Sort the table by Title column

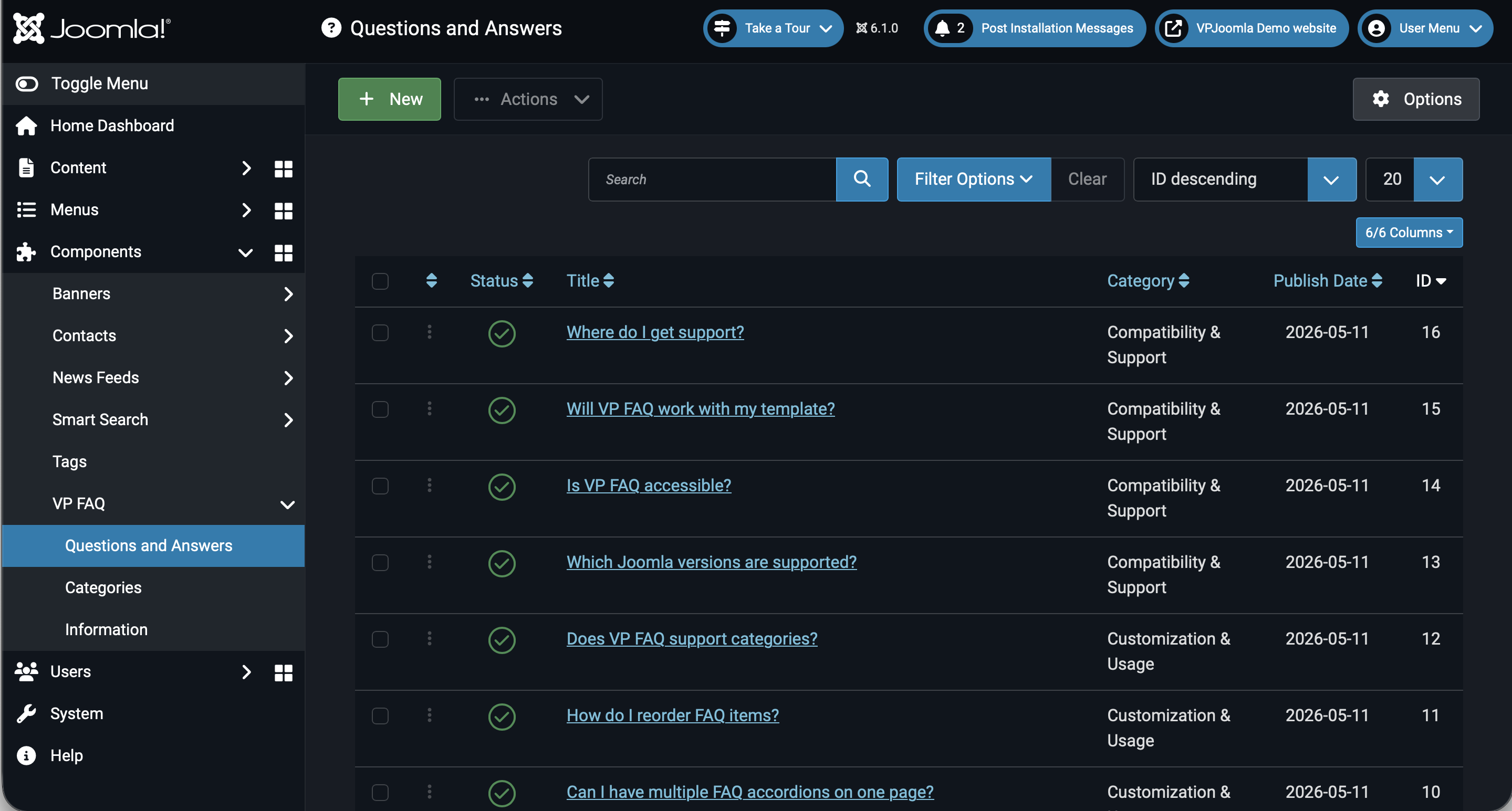pyautogui.click(x=590, y=280)
